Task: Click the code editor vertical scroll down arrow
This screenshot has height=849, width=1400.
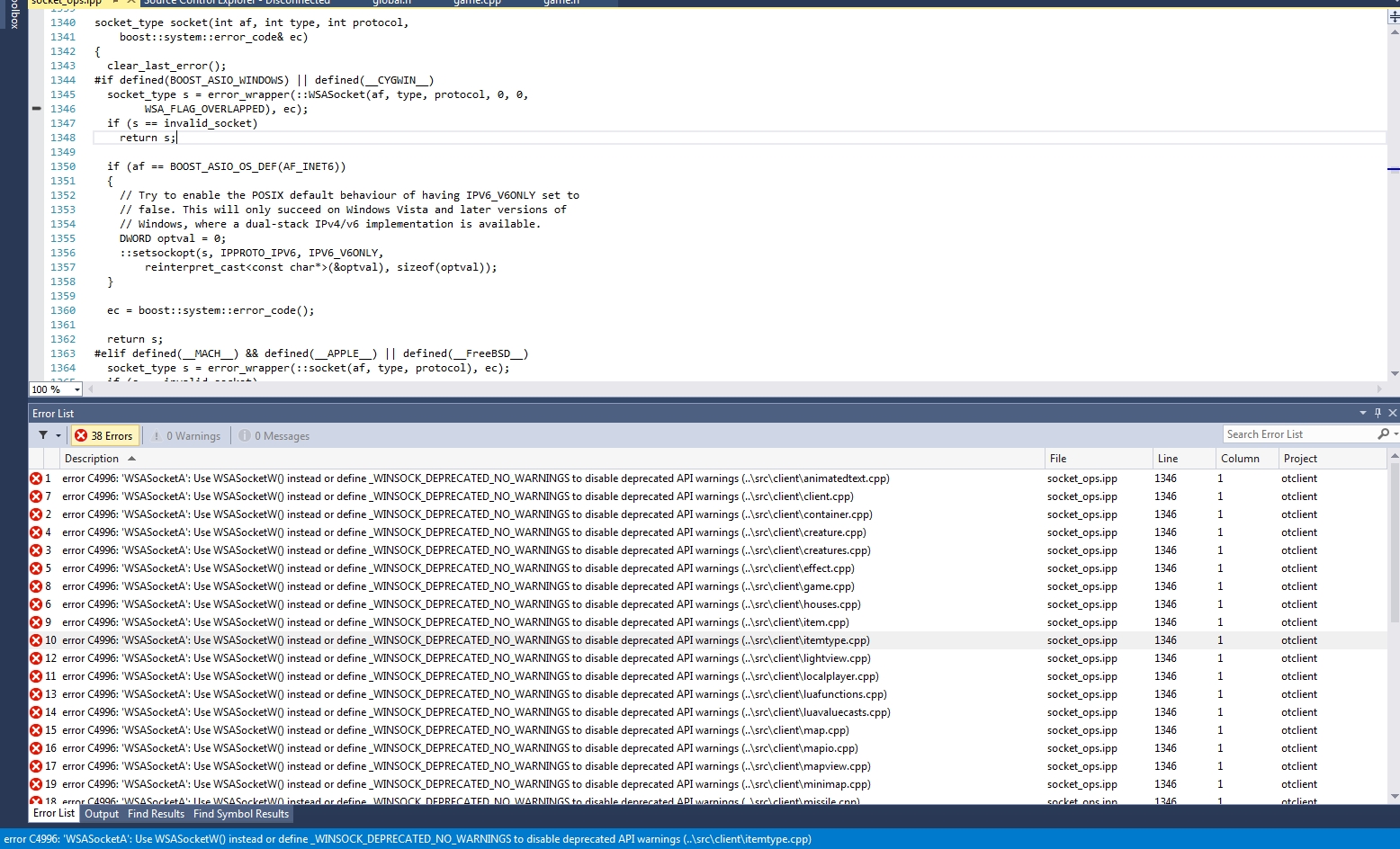Action: 1394,374
